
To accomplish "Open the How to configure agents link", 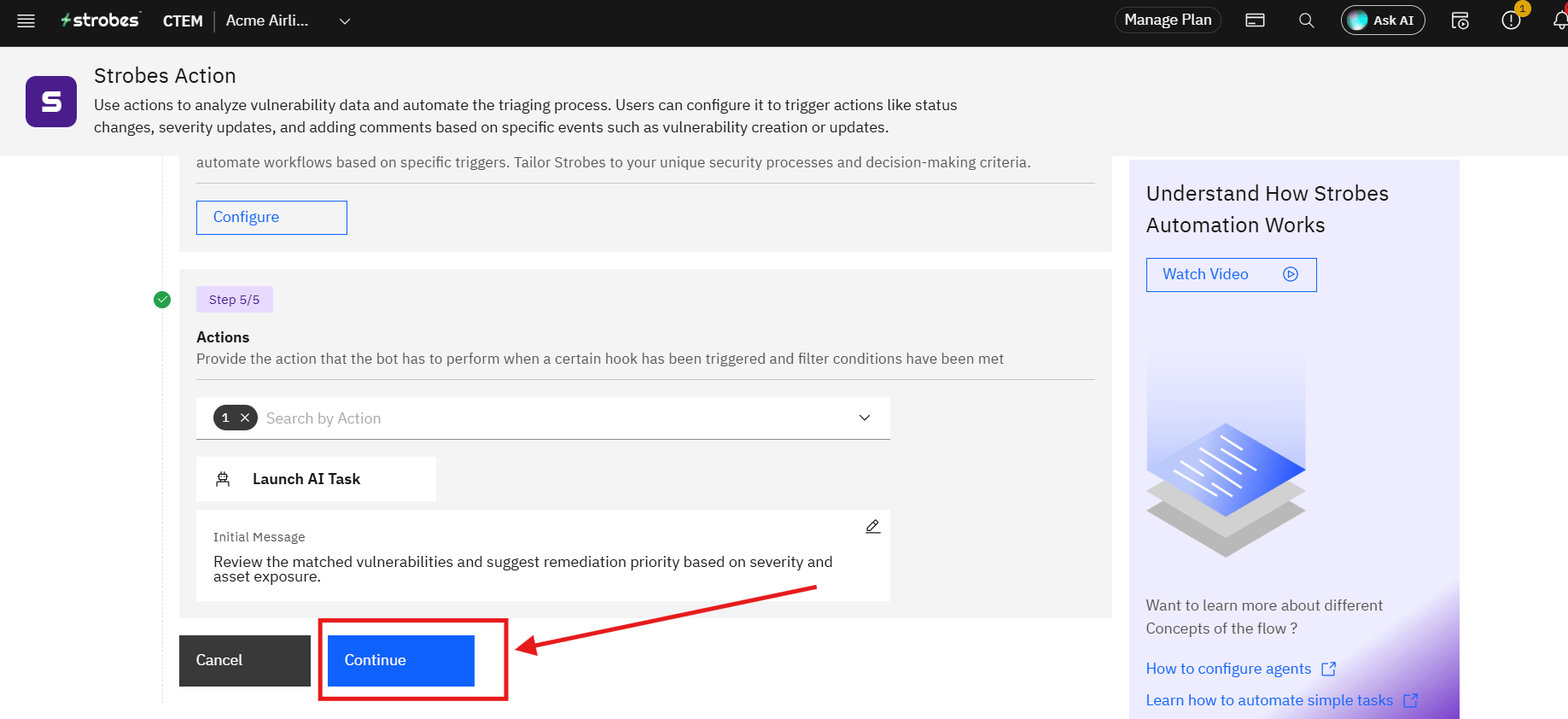I will coord(1228,669).
